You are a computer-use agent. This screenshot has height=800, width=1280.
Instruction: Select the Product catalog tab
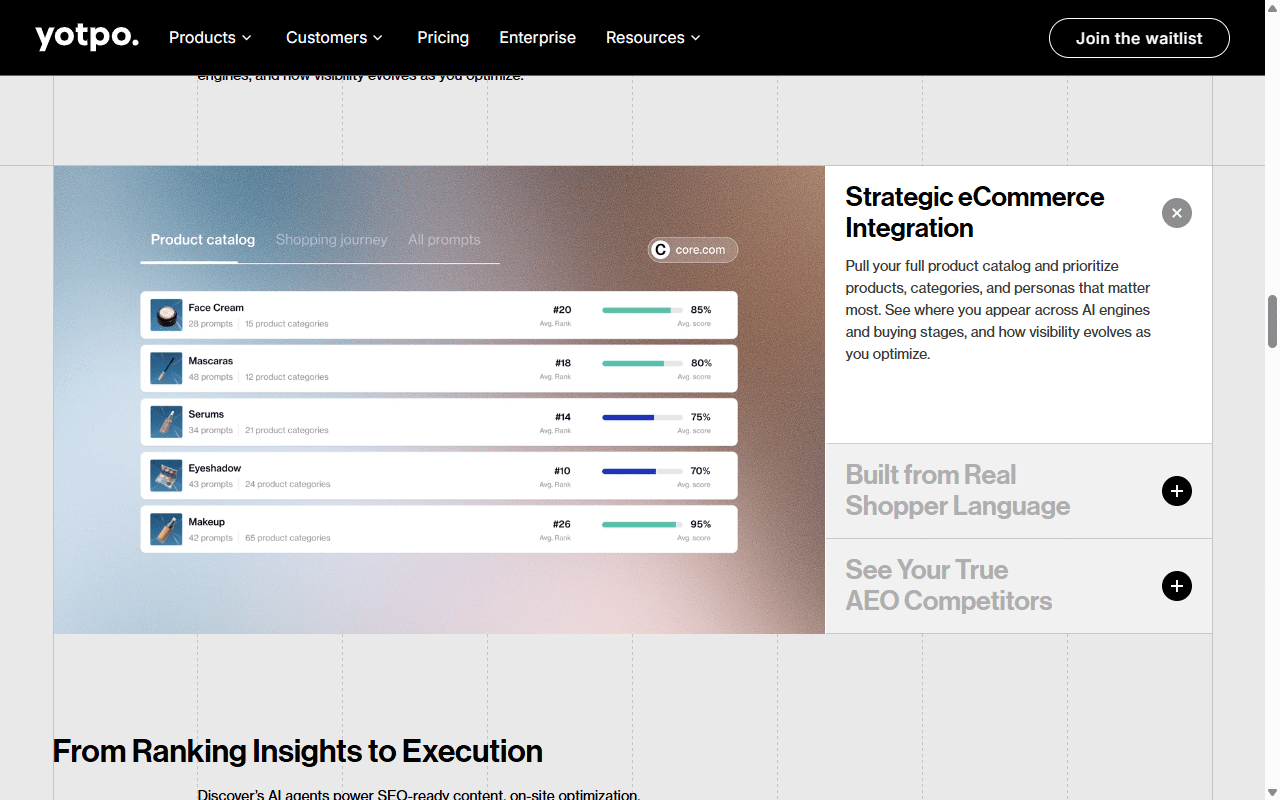203,240
